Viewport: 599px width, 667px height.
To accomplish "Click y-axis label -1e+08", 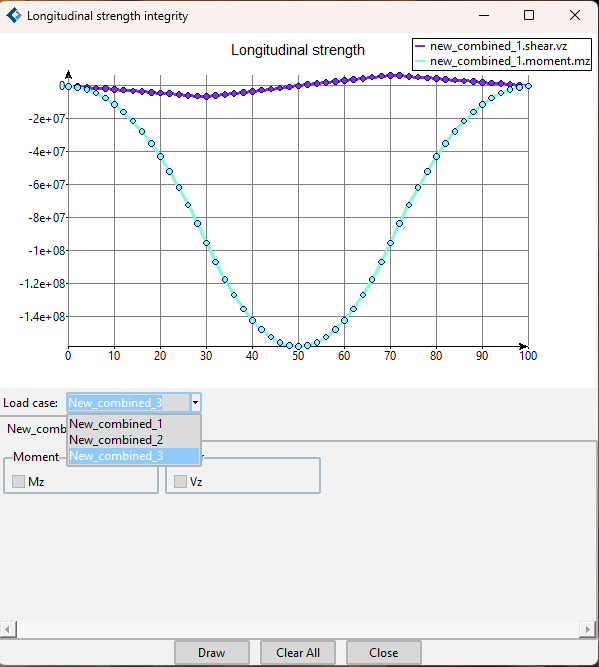I will (47, 251).
